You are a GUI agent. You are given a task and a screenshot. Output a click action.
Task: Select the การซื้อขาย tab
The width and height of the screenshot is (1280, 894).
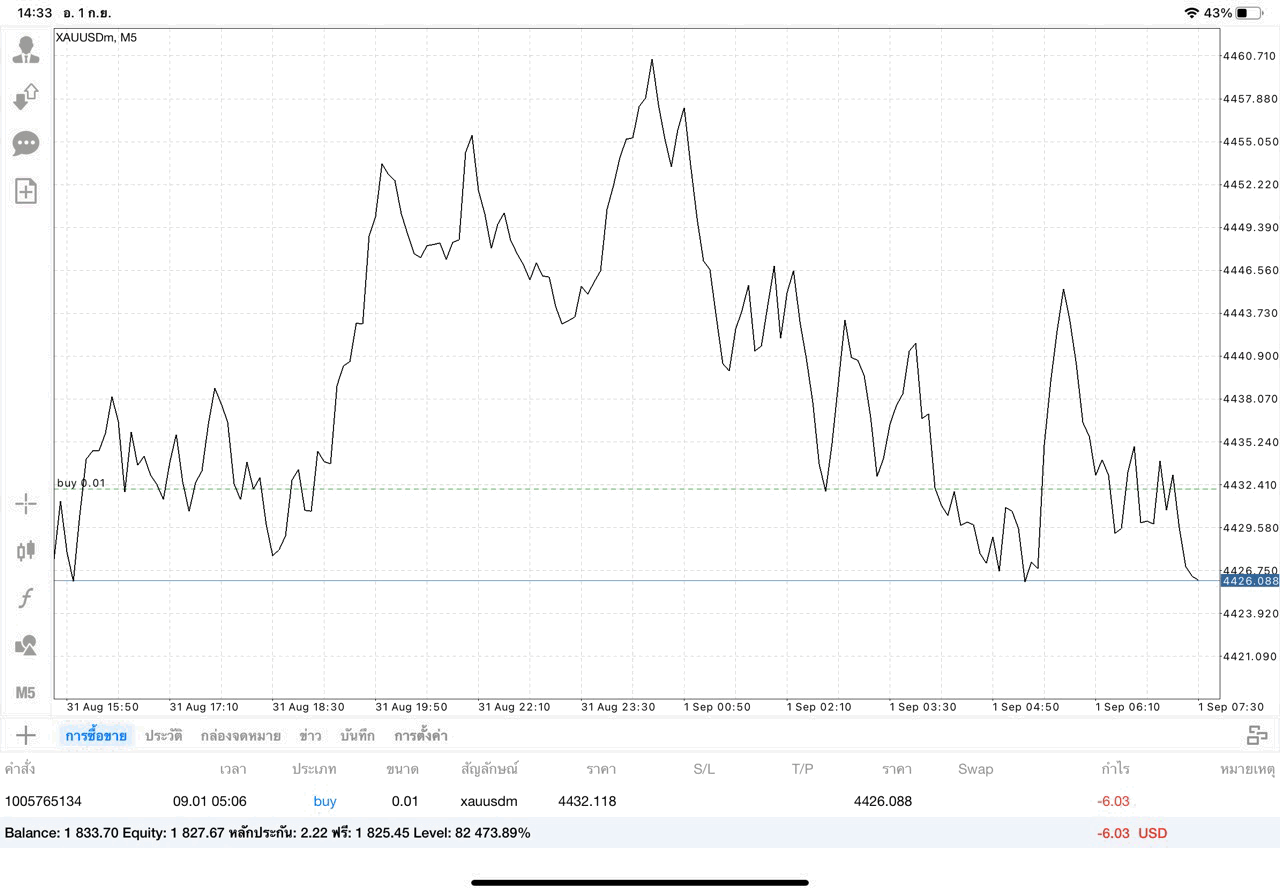click(x=96, y=736)
